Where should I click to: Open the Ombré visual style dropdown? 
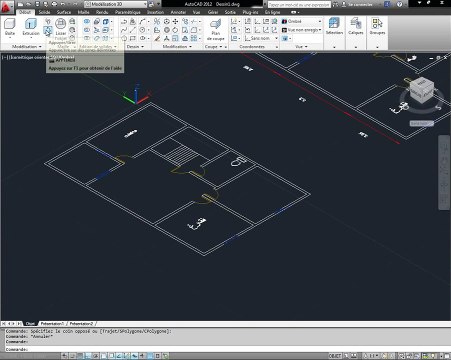pos(302,21)
